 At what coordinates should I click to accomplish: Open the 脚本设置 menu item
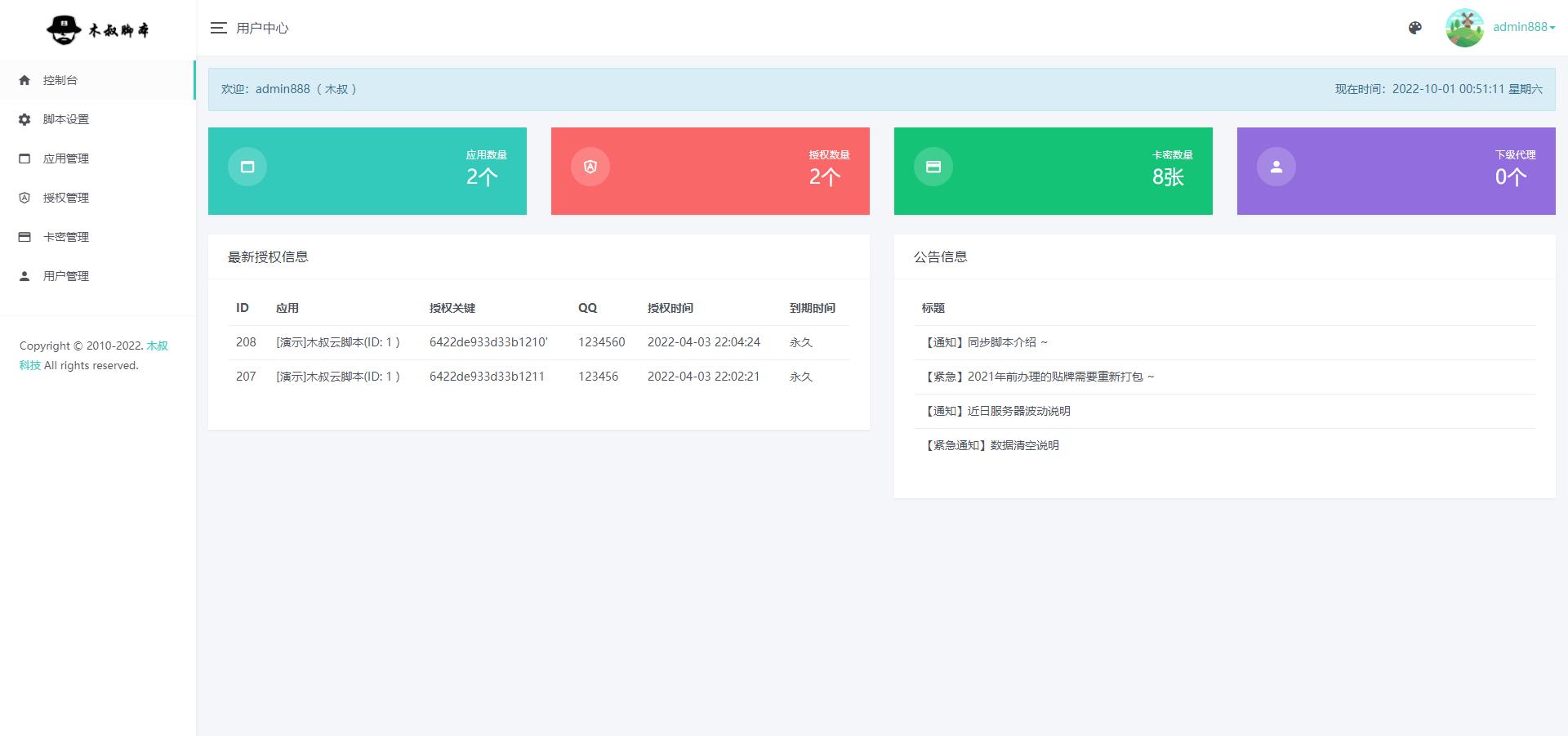coord(66,119)
